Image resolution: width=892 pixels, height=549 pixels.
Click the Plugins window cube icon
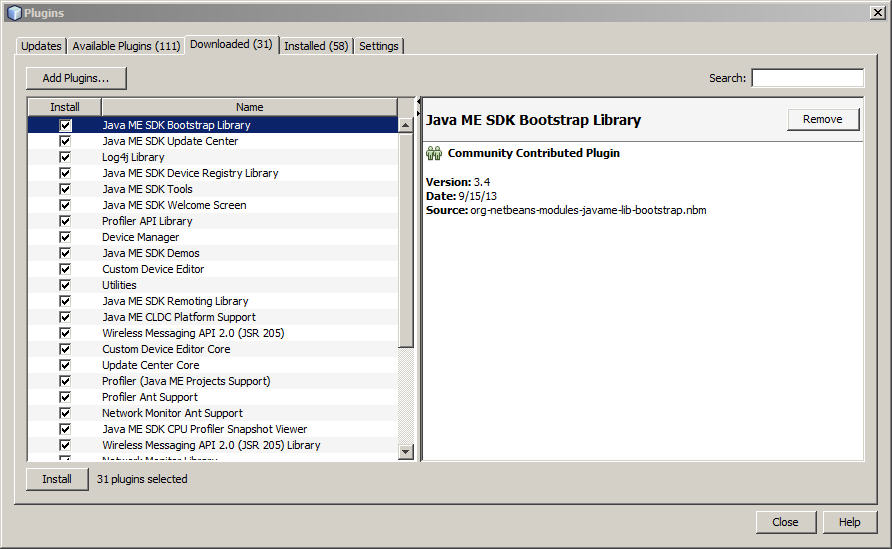coord(14,13)
